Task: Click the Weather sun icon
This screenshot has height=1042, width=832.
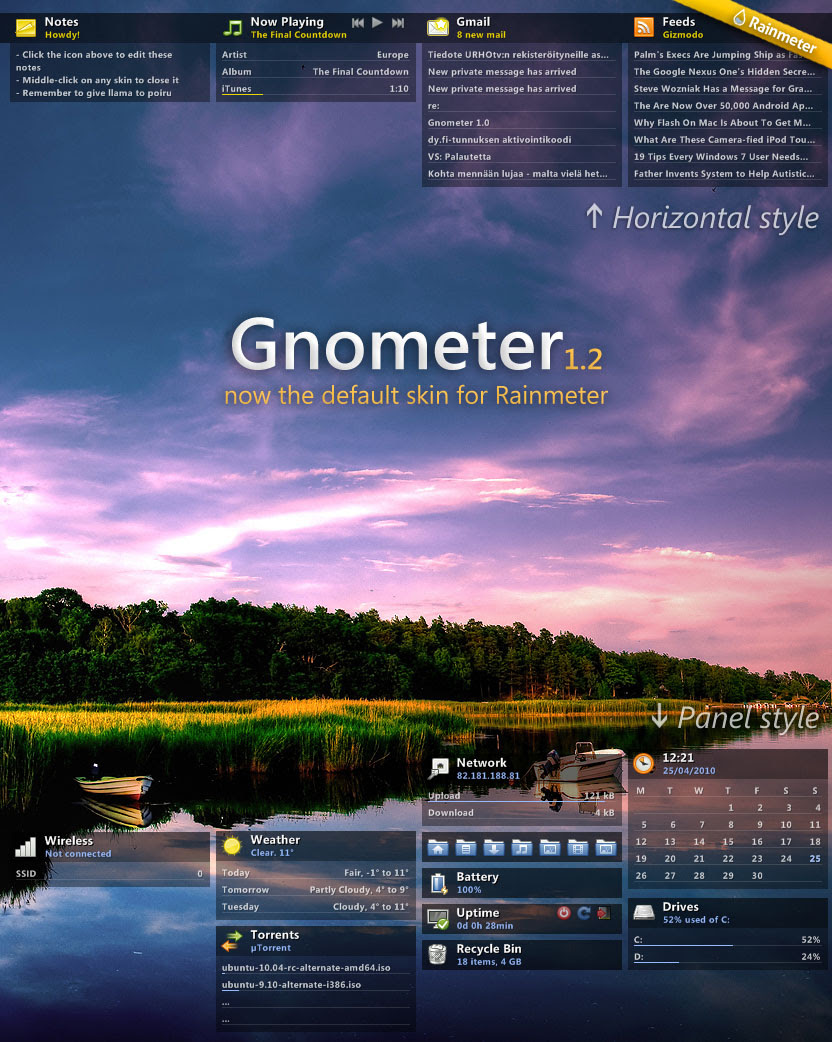Action: (232, 845)
